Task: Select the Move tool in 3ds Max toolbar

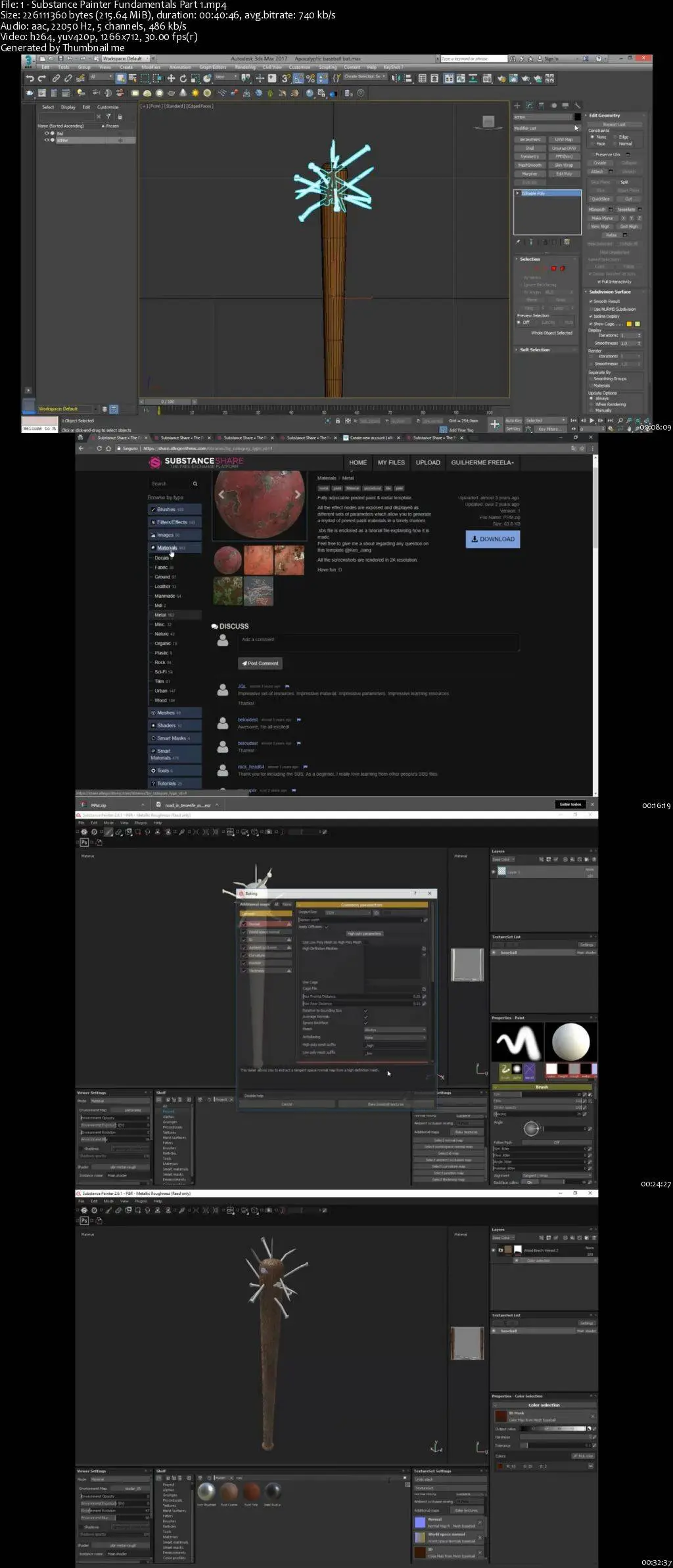Action: pyautogui.click(x=171, y=78)
